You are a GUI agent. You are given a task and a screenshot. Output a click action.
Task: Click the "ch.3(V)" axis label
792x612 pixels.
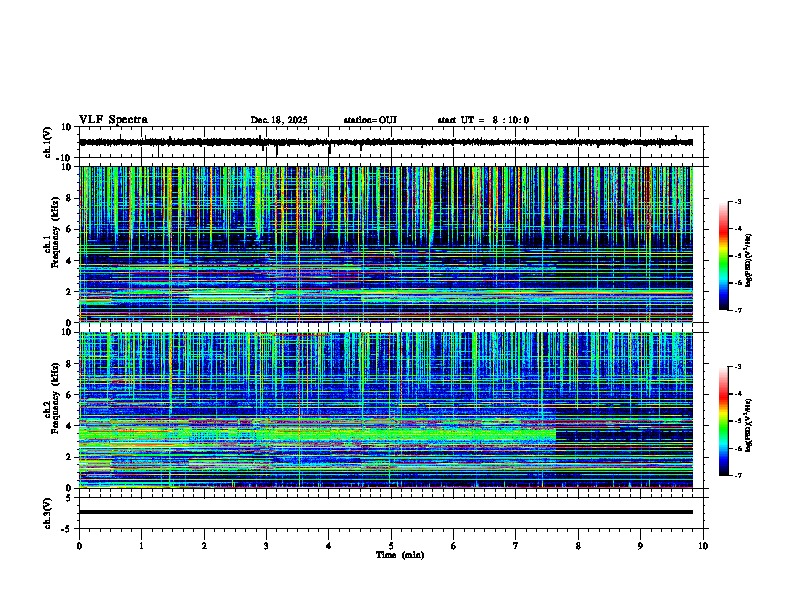click(x=48, y=513)
